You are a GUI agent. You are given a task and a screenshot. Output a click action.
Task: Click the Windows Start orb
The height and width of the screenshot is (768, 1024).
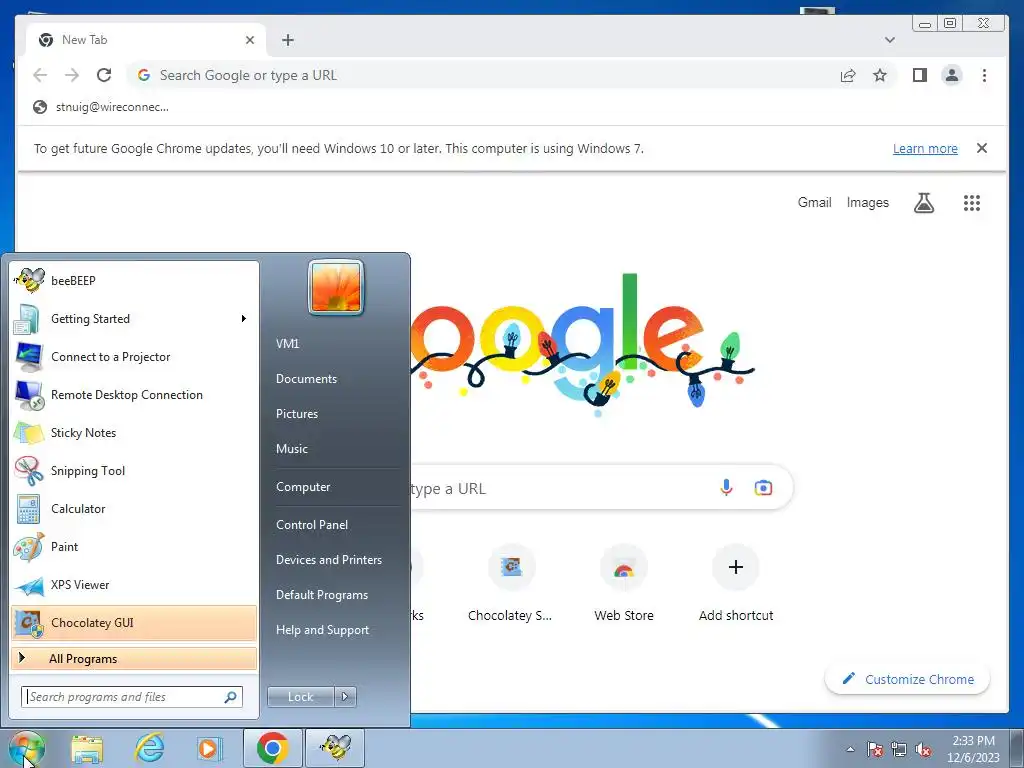coord(27,748)
